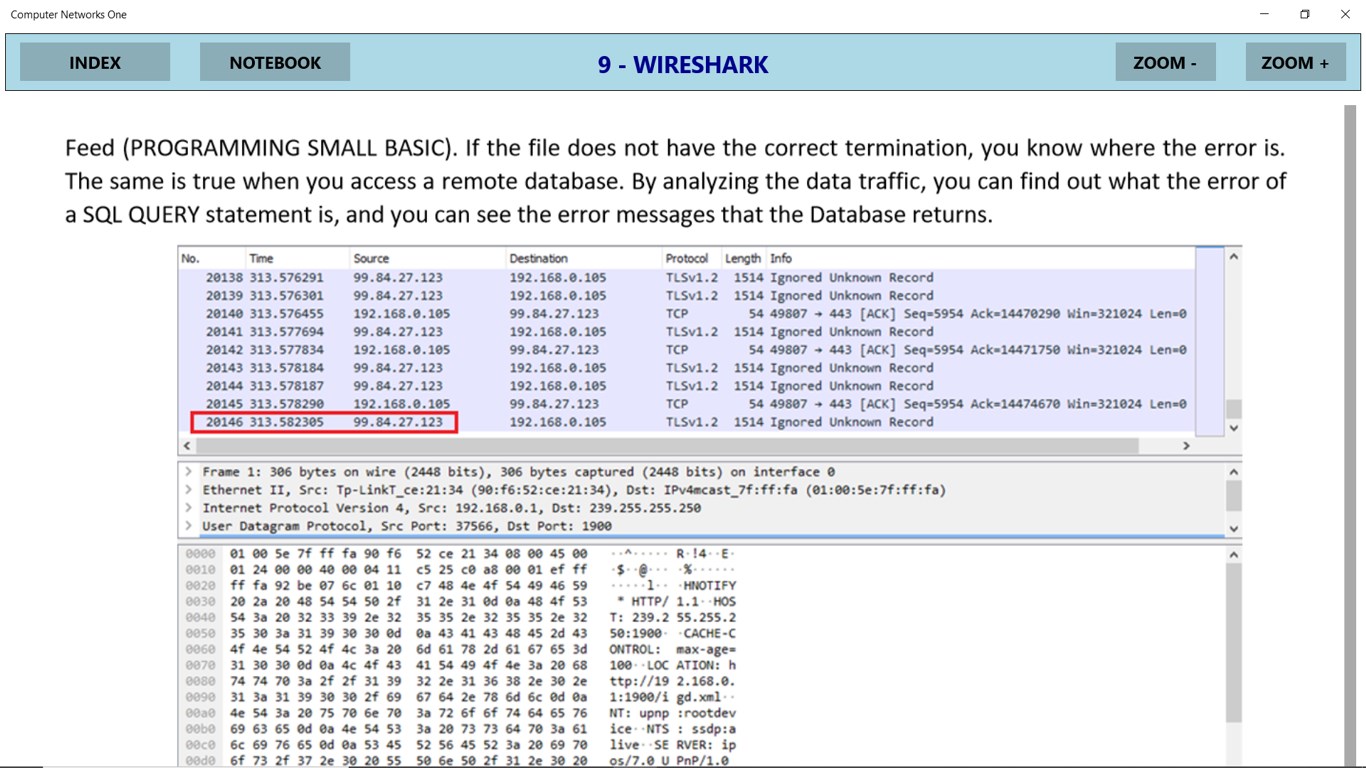Click hex offset 0000 line
This screenshot has height=768, width=1366.
pos(460,554)
